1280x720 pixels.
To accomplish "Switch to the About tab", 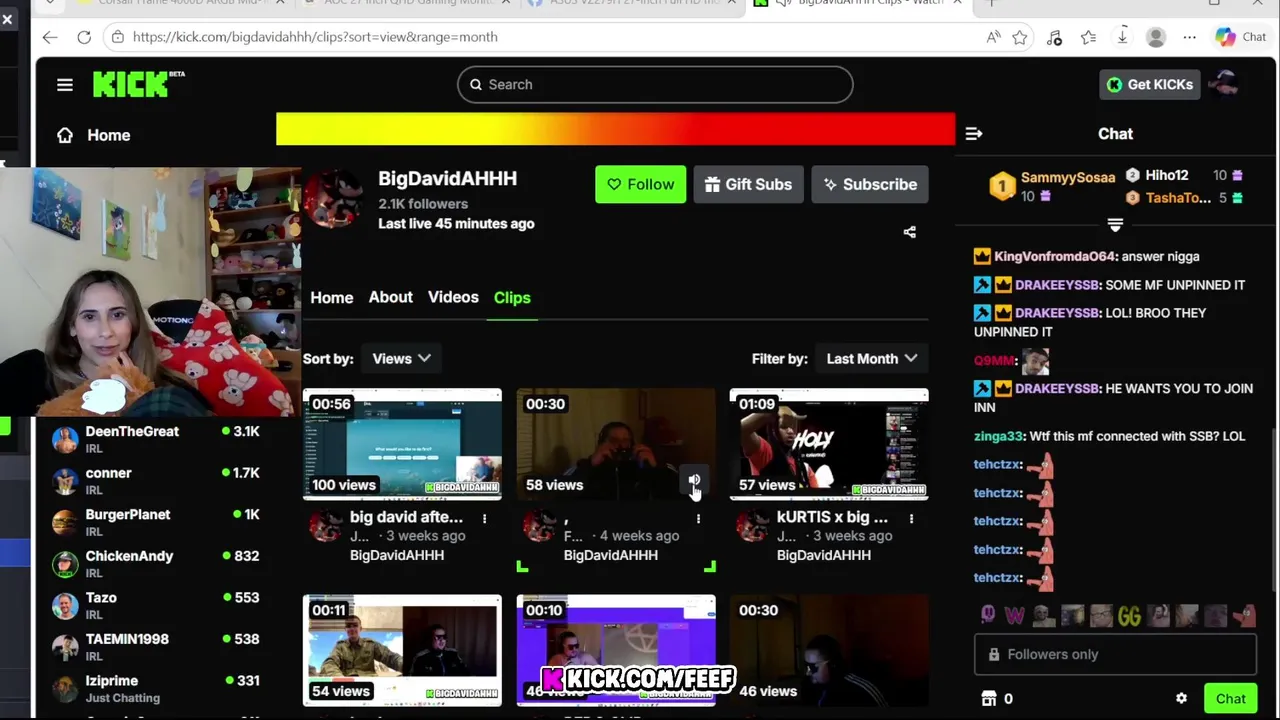I will coord(390,297).
